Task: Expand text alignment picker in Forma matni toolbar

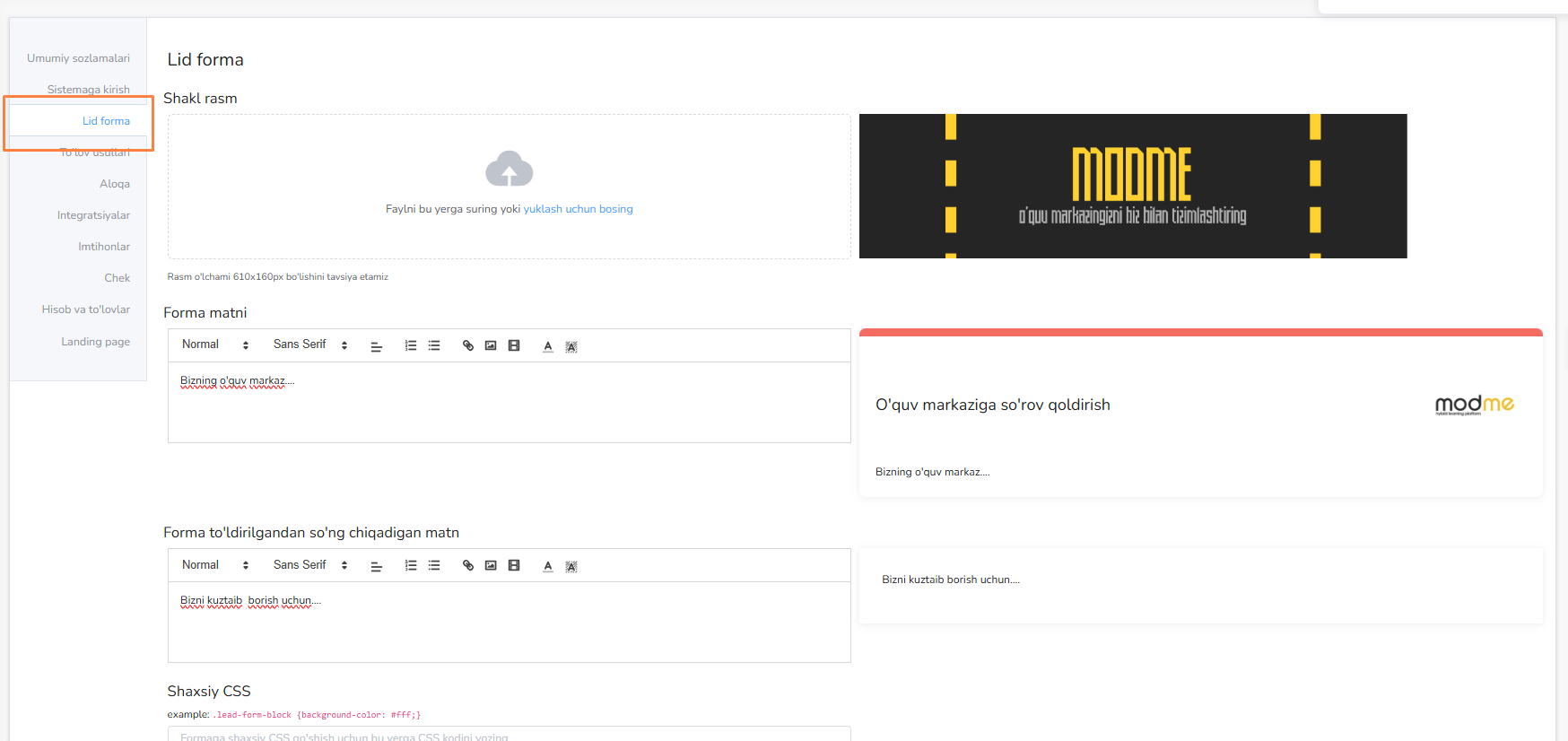Action: click(x=377, y=346)
